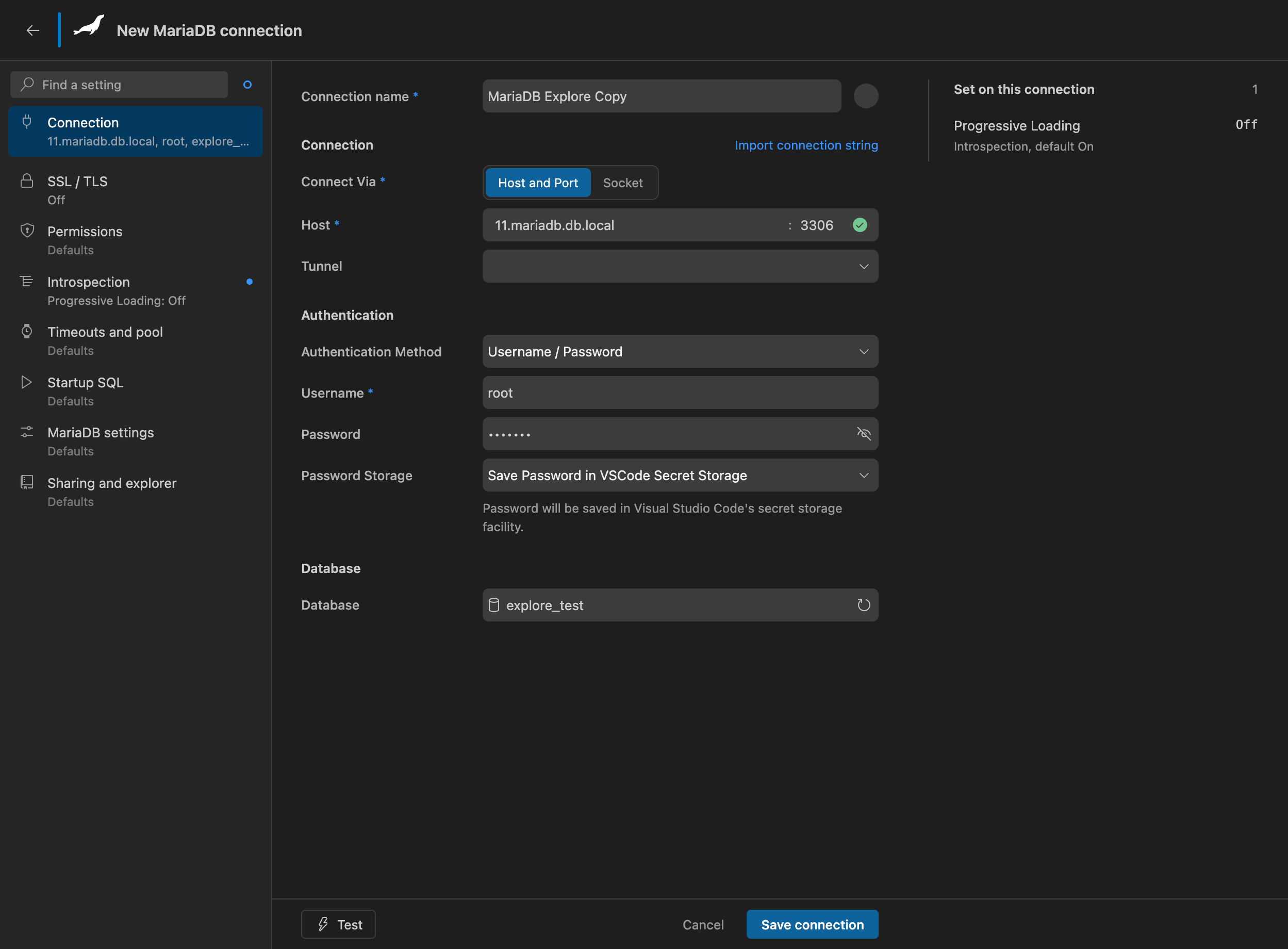Click the Permissions shield icon
This screenshot has height=949, width=1288.
[x=27, y=231]
